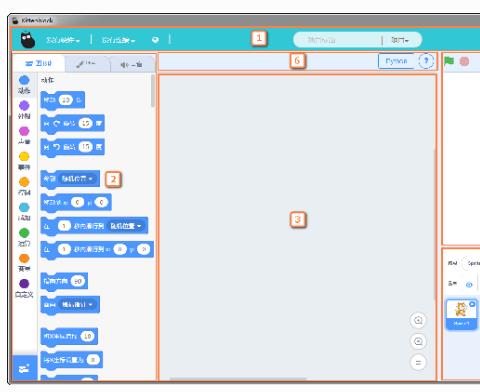Select the green Operators category circle
The image size is (480, 392).
(24, 233)
